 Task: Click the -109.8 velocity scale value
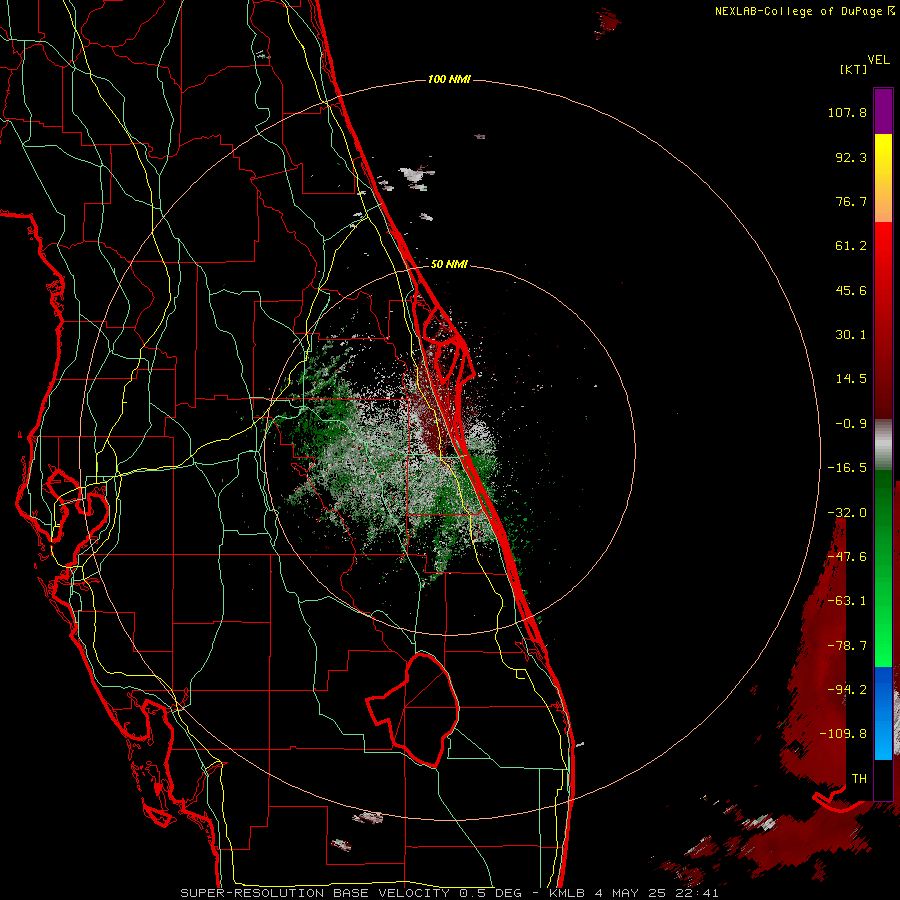pos(843,734)
